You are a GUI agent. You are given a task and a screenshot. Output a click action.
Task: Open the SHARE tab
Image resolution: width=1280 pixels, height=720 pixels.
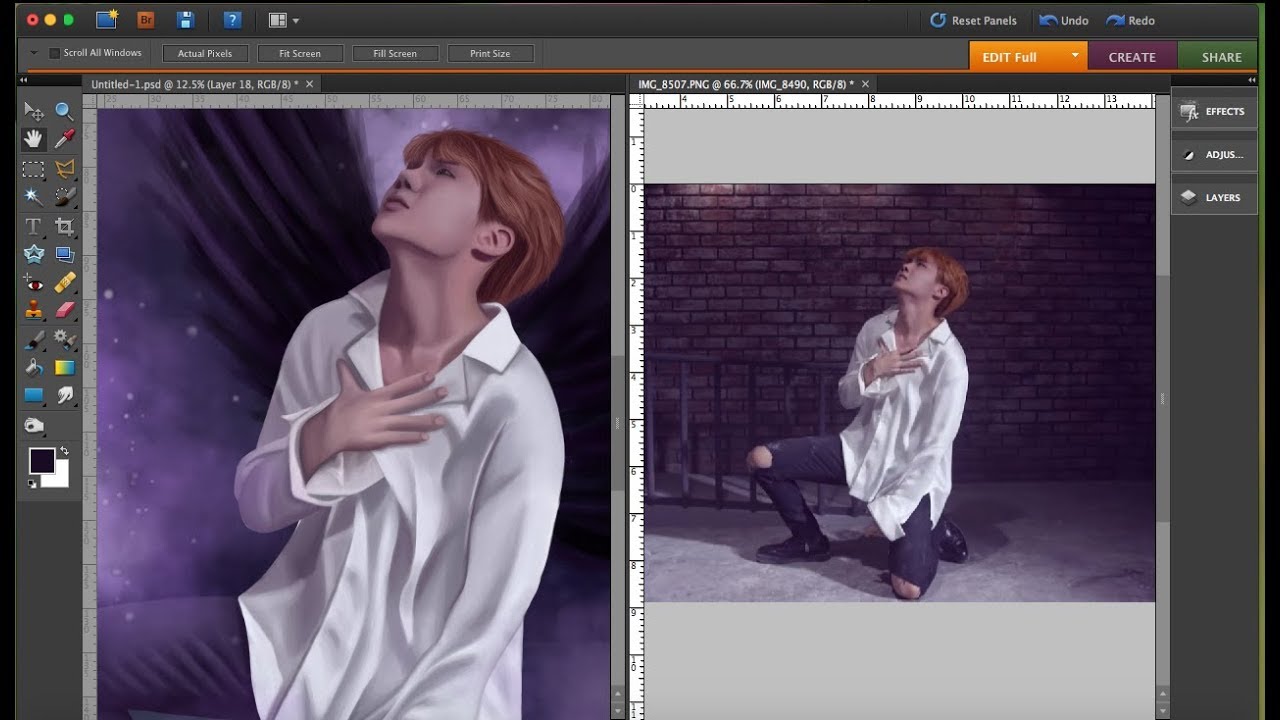1221,57
